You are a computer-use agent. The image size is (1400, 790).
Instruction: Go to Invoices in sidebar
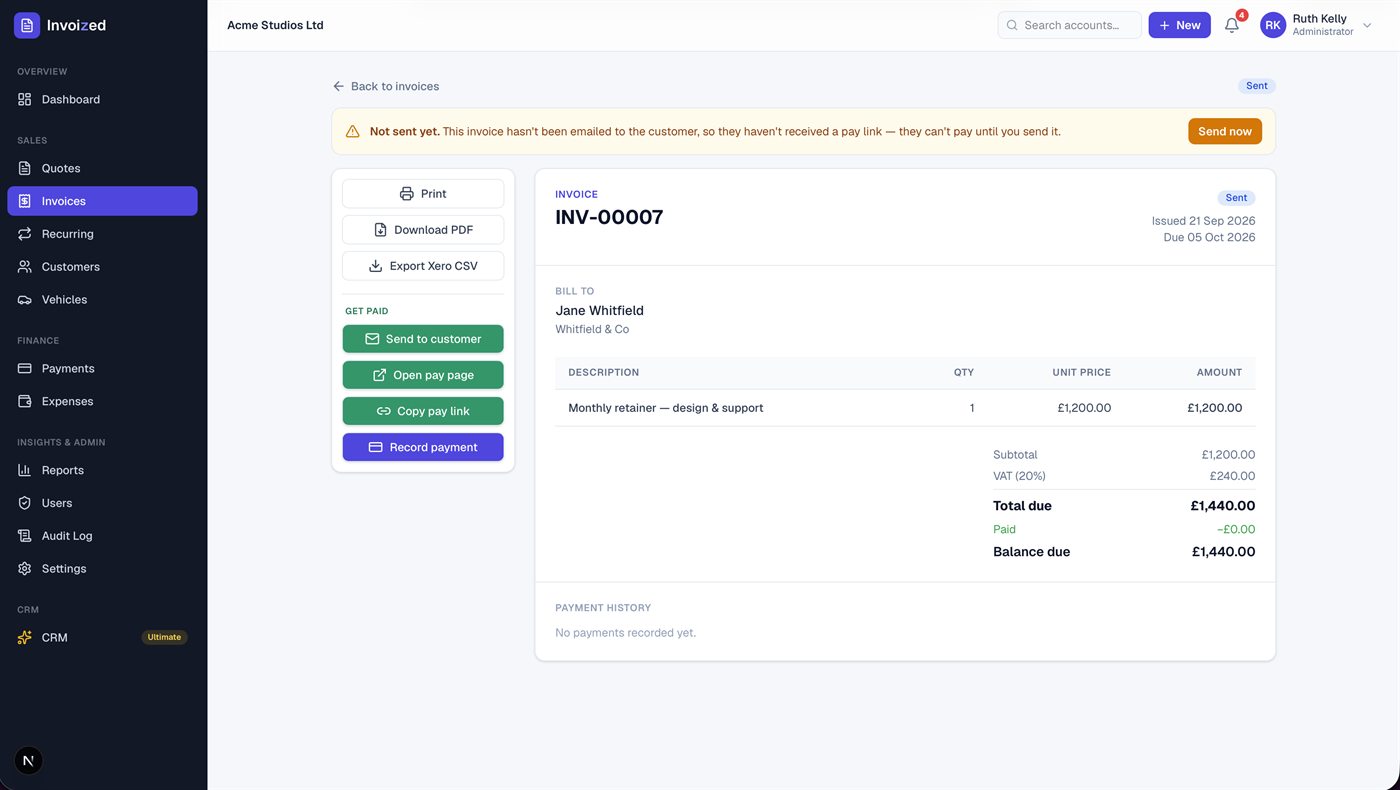(102, 201)
